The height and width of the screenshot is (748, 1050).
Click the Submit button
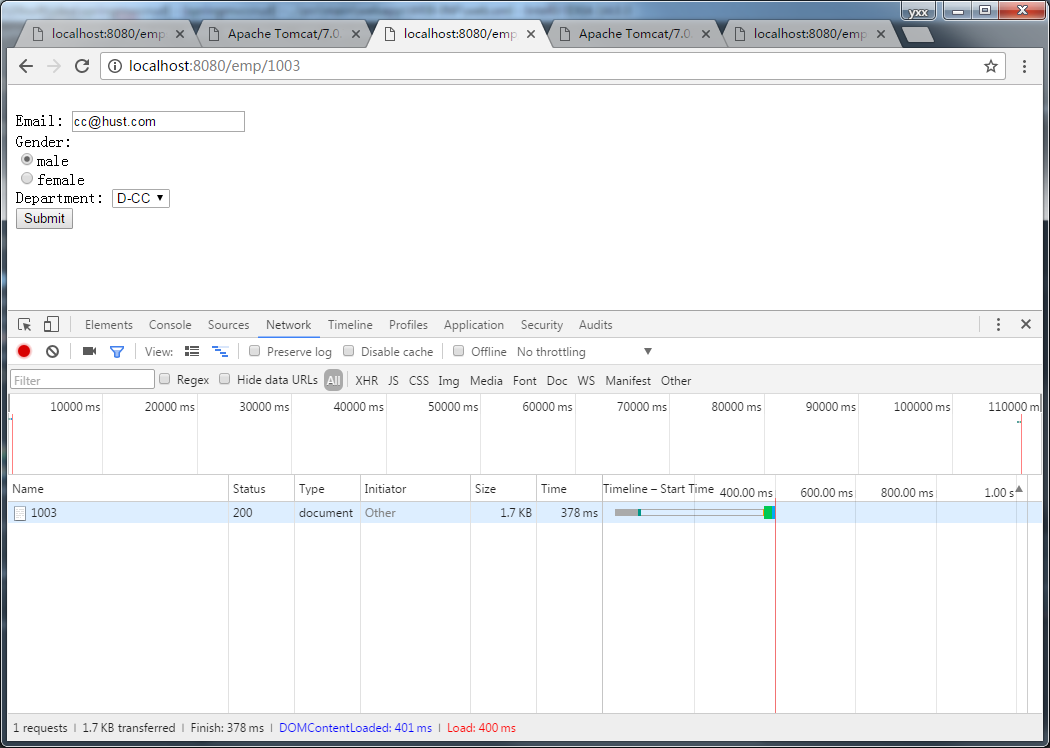point(44,218)
